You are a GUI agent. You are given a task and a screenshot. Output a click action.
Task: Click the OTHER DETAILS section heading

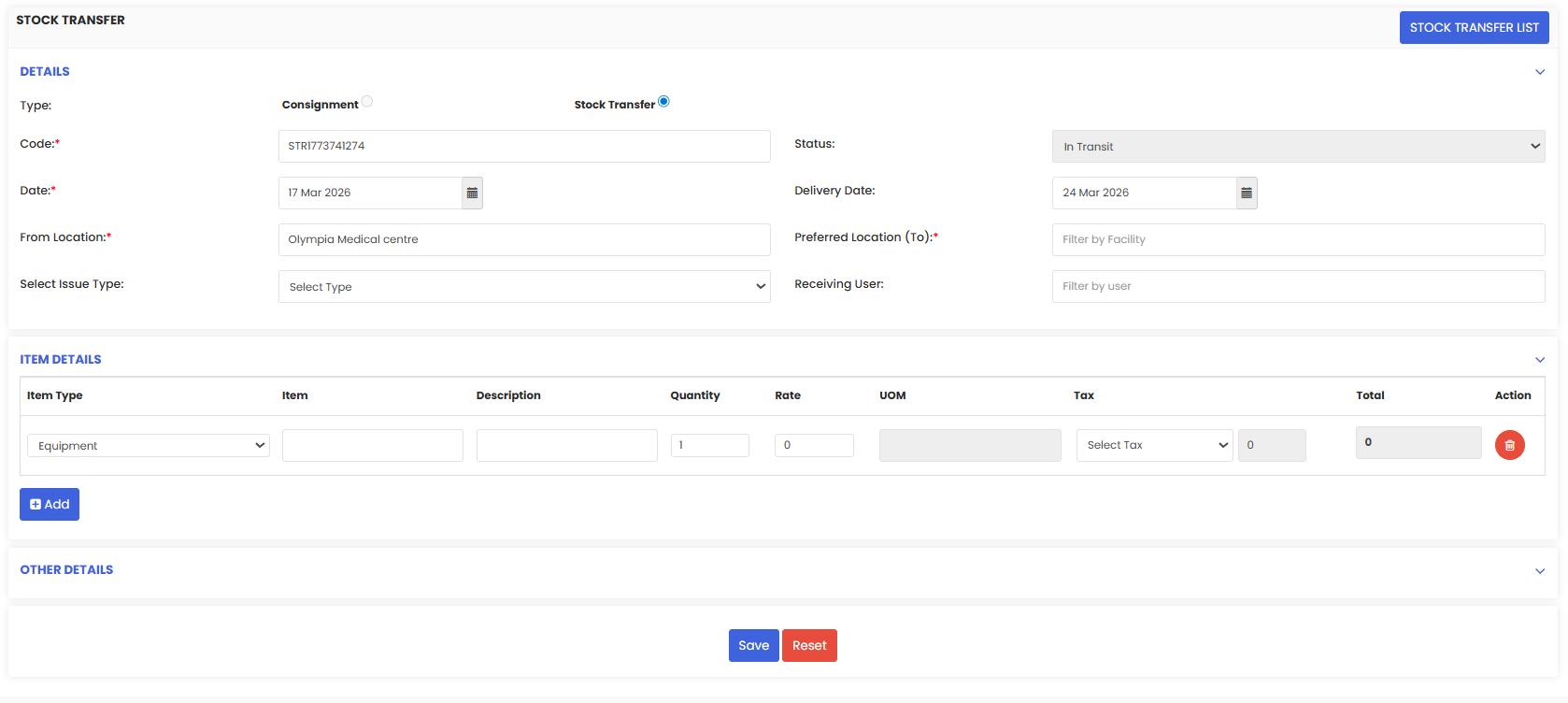point(66,570)
